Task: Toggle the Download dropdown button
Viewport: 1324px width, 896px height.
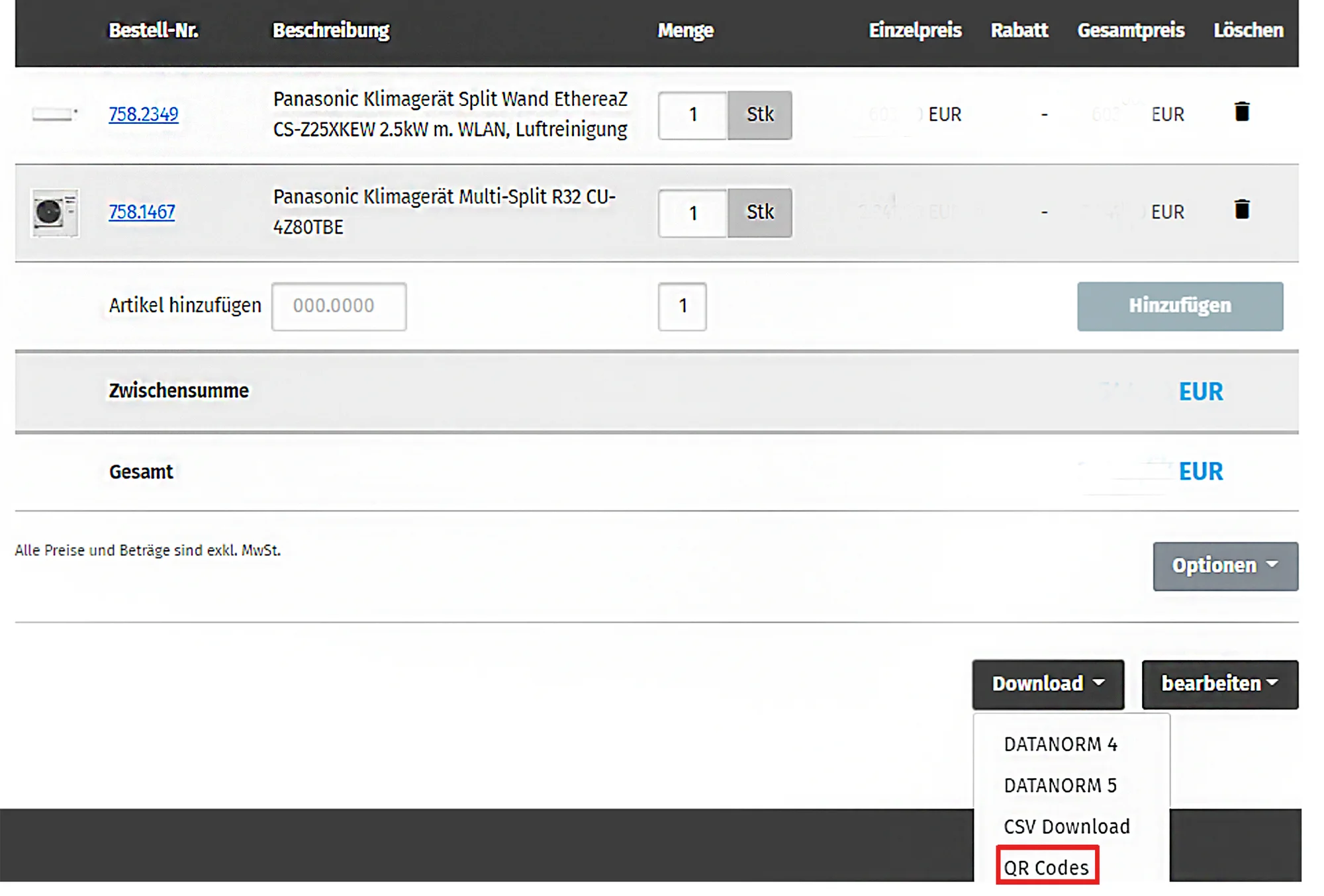Action: pos(1048,684)
